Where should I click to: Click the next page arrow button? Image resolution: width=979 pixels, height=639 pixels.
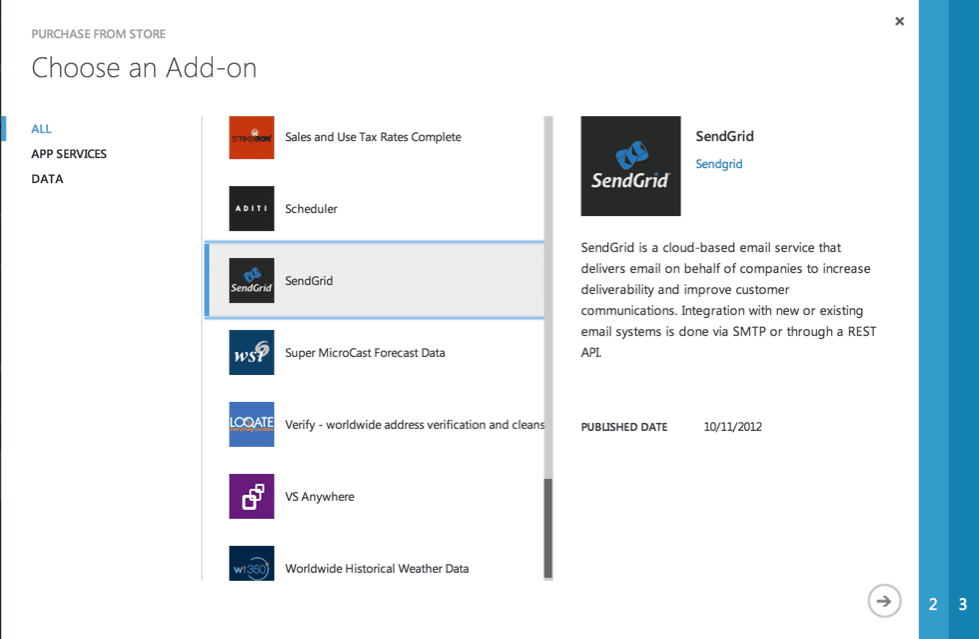click(884, 601)
